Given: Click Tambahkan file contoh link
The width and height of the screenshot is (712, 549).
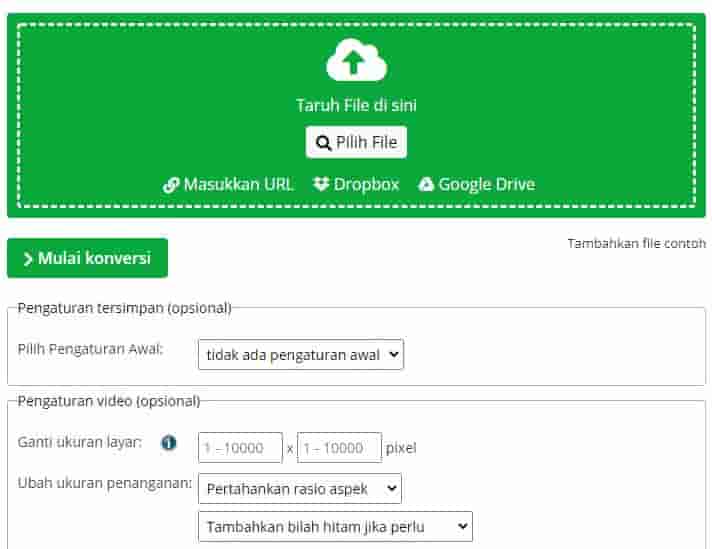Looking at the screenshot, I should pyautogui.click(x=637, y=243).
